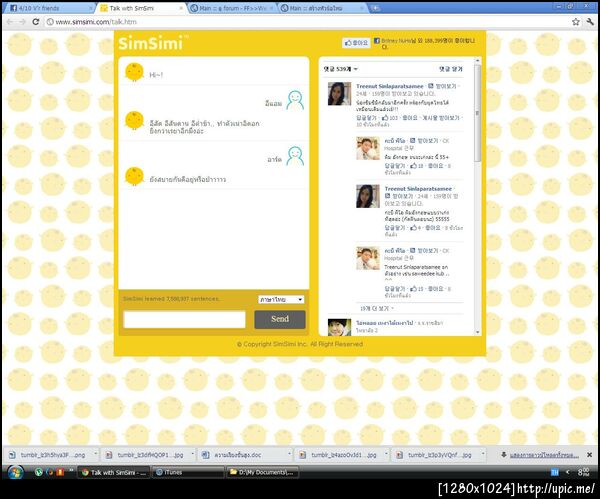Open the dropdown arrow for the first .jpg download

[192, 454]
